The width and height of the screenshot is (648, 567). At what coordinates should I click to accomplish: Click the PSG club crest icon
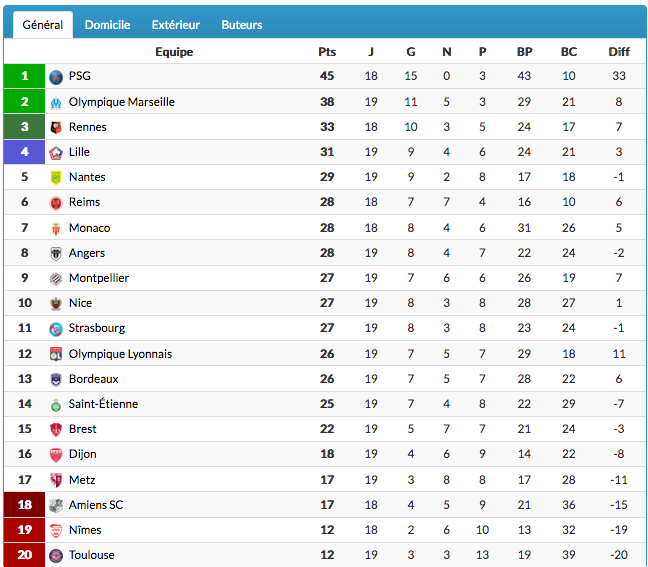click(x=56, y=77)
